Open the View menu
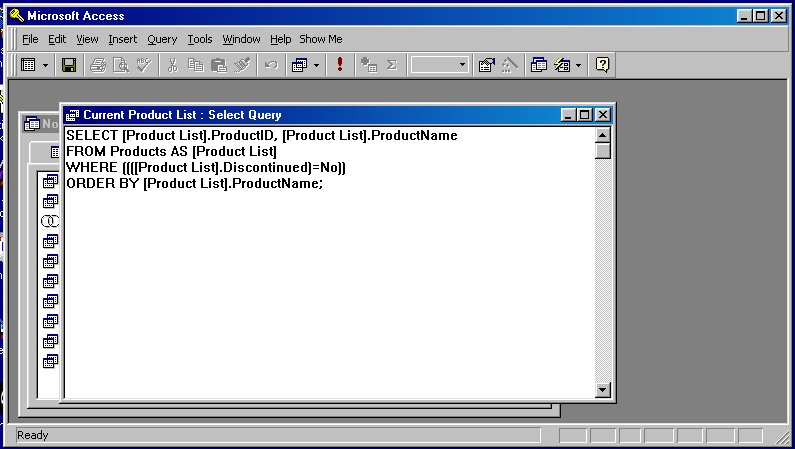The image size is (795, 449). tap(87, 39)
